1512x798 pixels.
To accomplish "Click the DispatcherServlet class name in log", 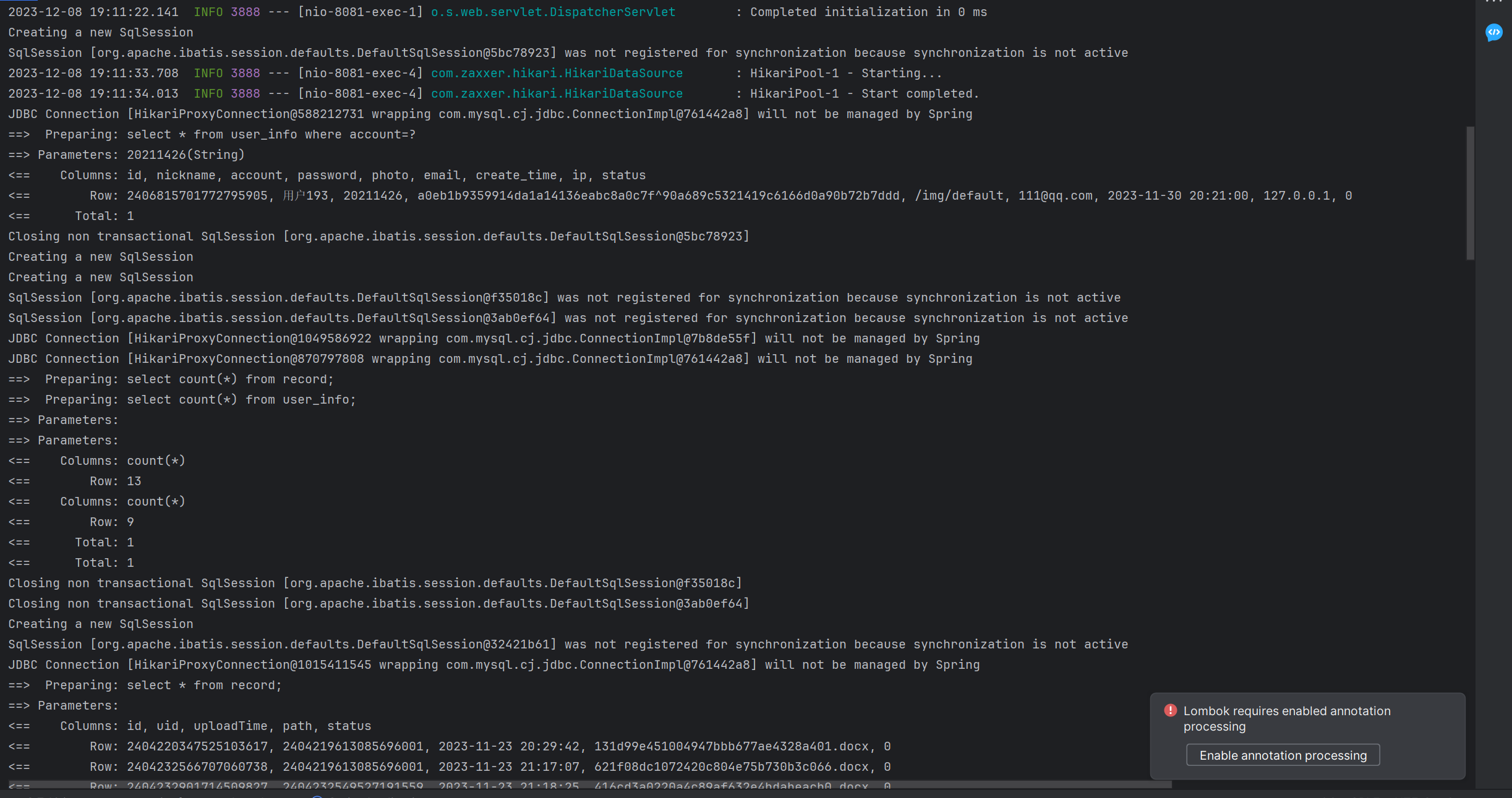I will coord(553,12).
